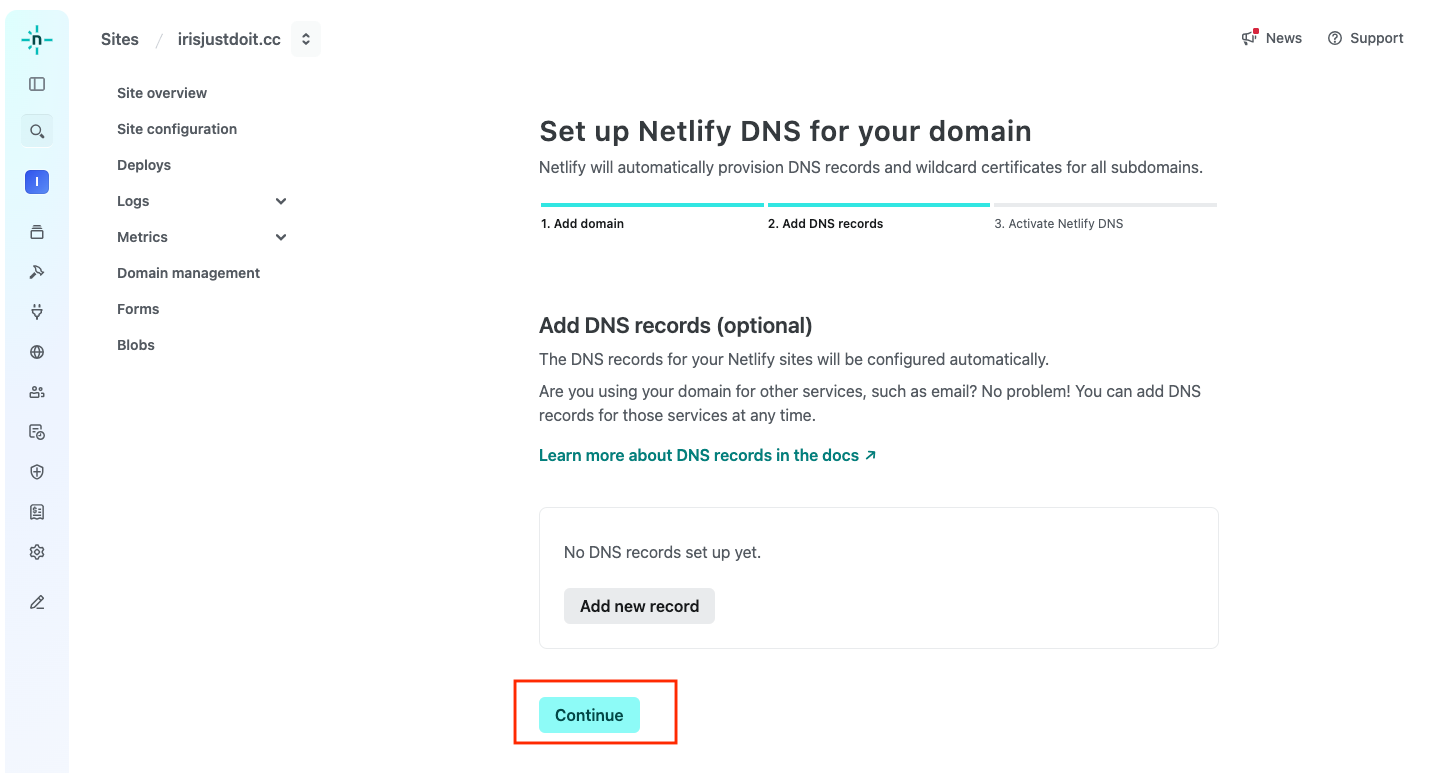Open the Deploys menu item

tap(144, 165)
